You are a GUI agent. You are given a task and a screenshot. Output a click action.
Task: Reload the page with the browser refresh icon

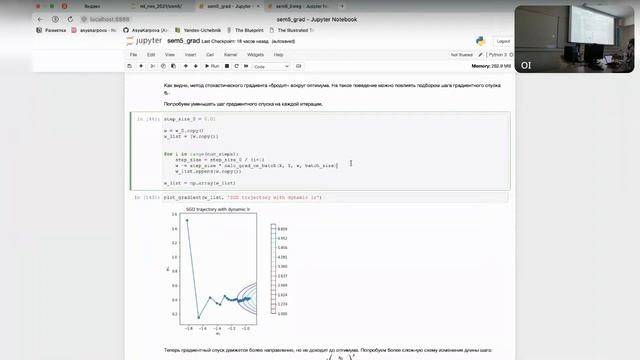pos(70,19)
